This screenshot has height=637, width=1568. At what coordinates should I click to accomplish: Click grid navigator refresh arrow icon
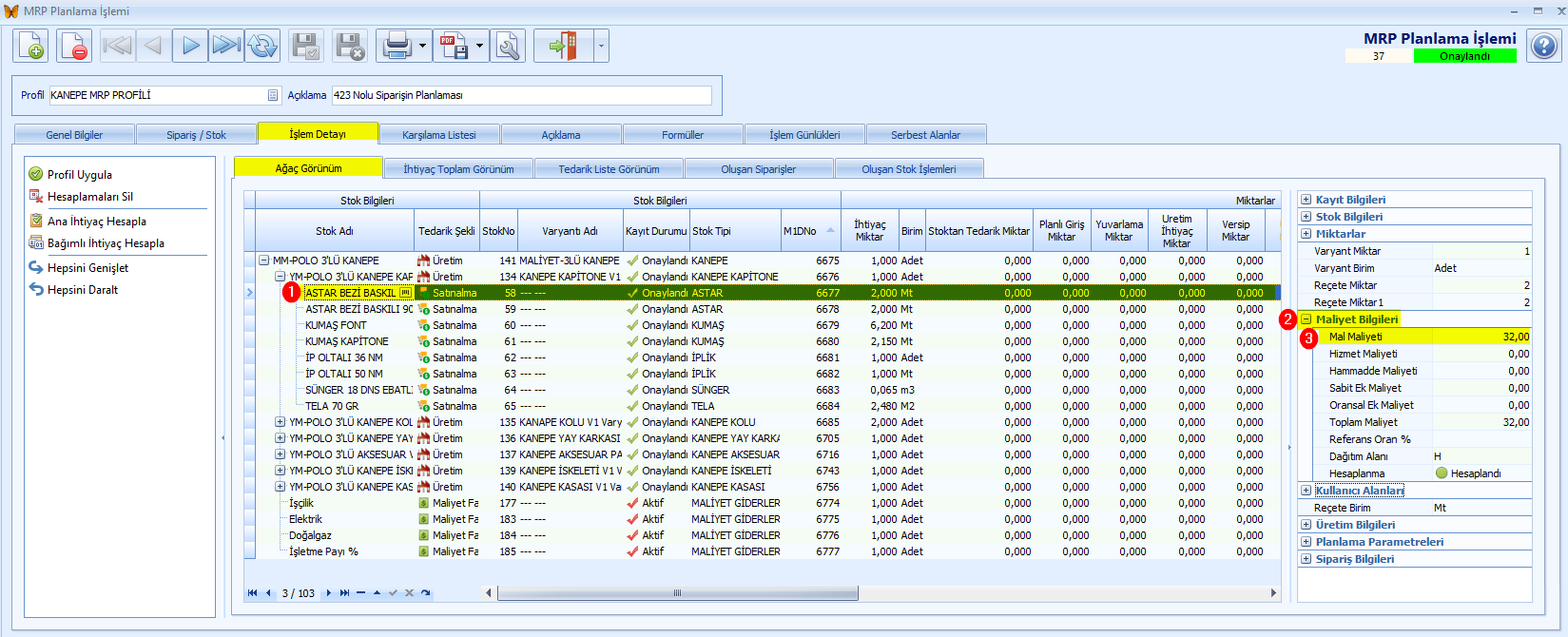(425, 592)
